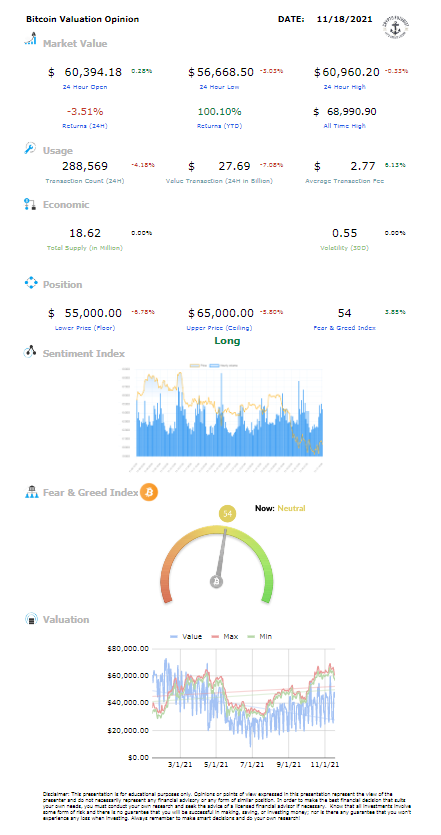Click the Usage wrench icon
Viewport: 441px width, 835px height.
[30, 148]
